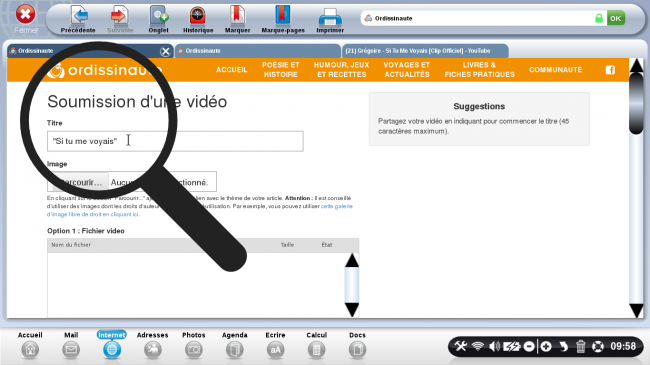The width and height of the screenshot is (650, 365).
Task: Click the page scrollbar down arrow
Action: point(636,310)
